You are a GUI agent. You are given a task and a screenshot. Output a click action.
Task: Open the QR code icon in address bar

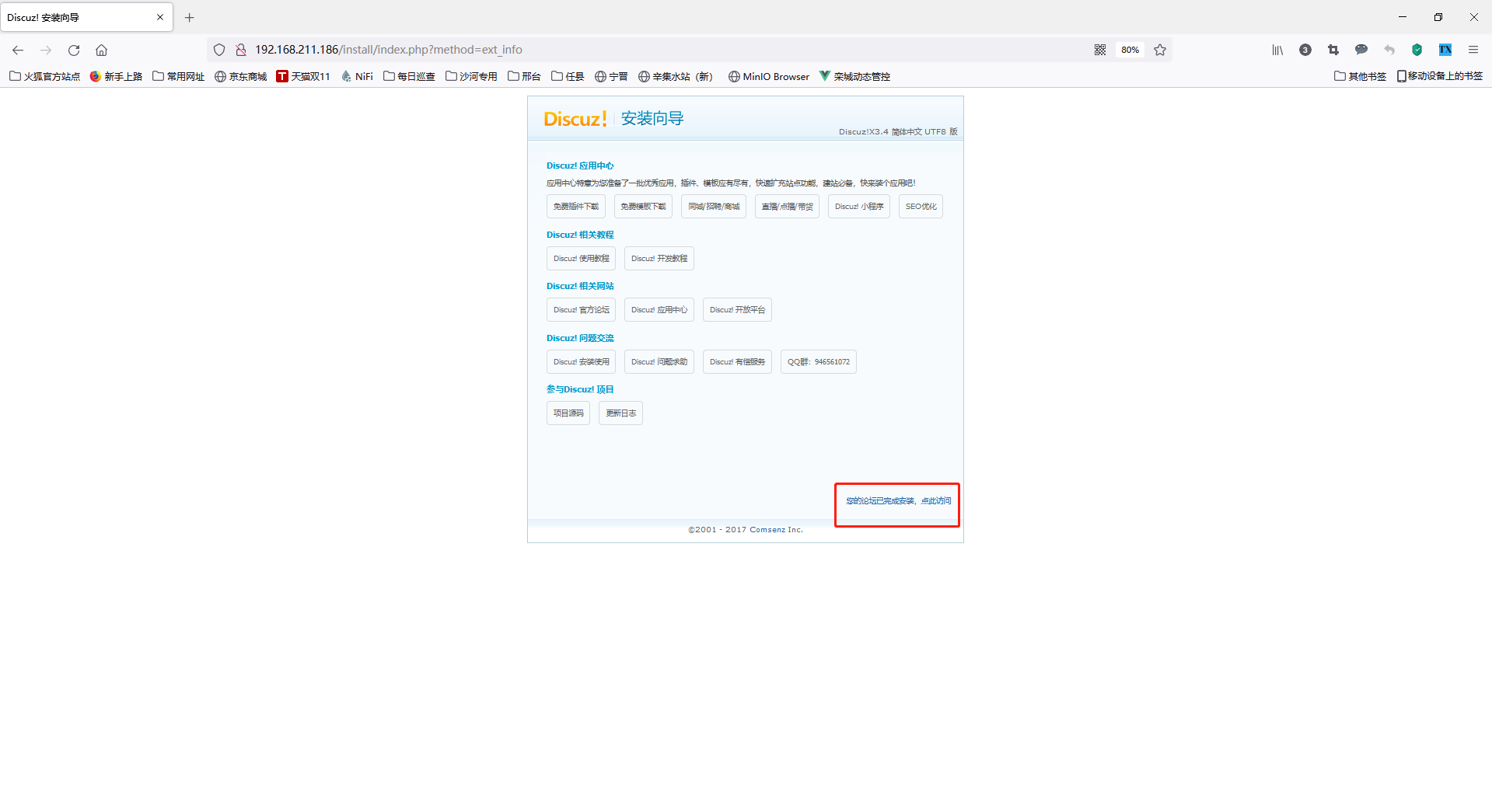(x=1100, y=50)
